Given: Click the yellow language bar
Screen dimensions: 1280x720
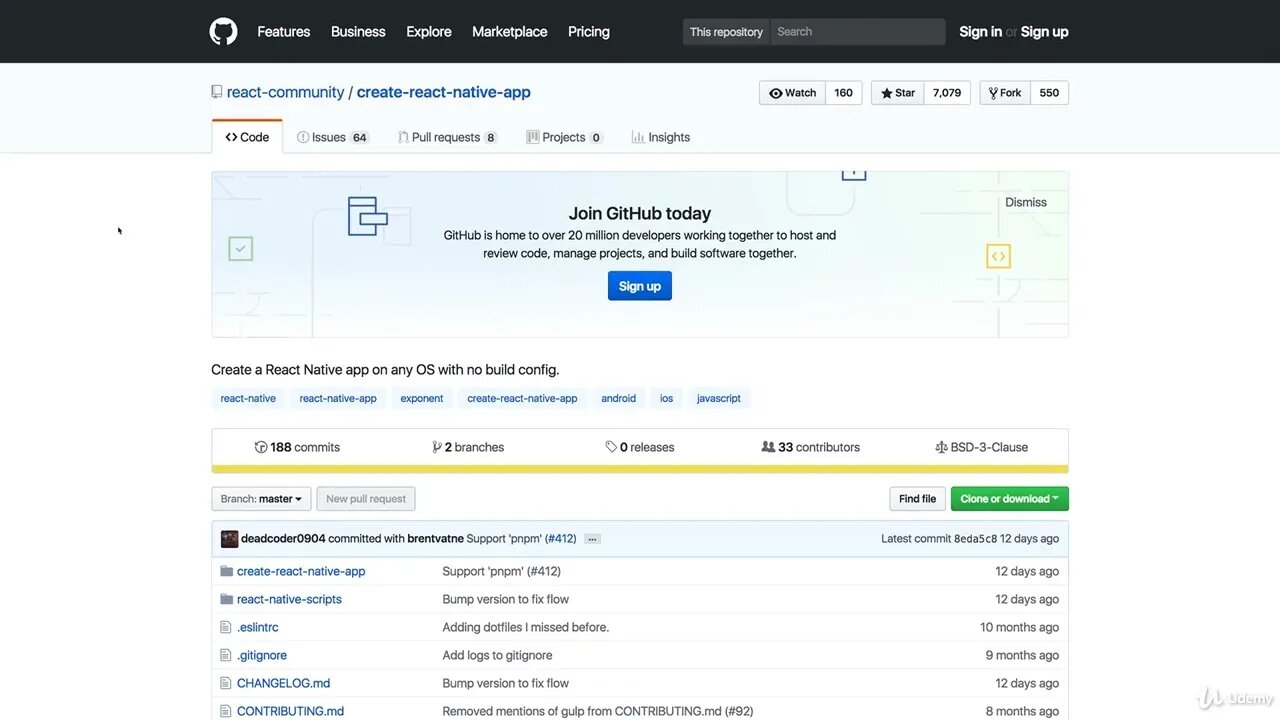Looking at the screenshot, I should click(640, 469).
